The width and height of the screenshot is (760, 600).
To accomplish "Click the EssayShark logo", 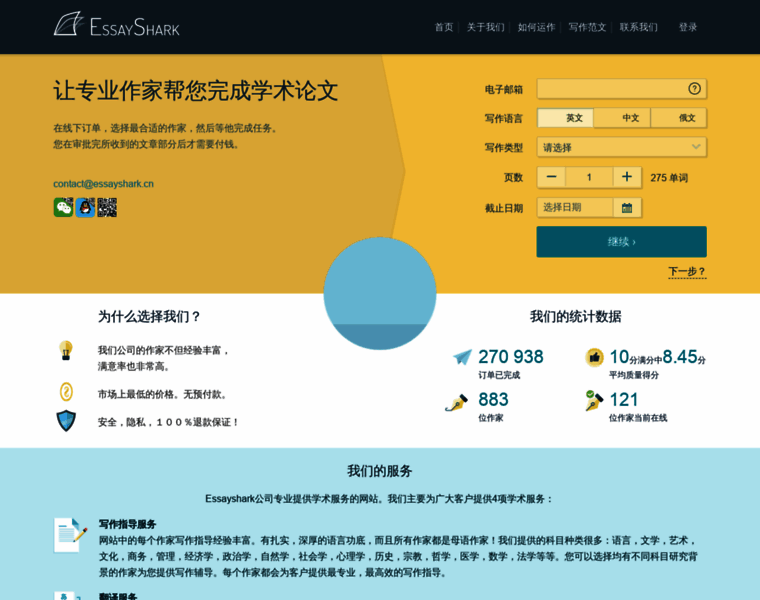I will pos(116,24).
